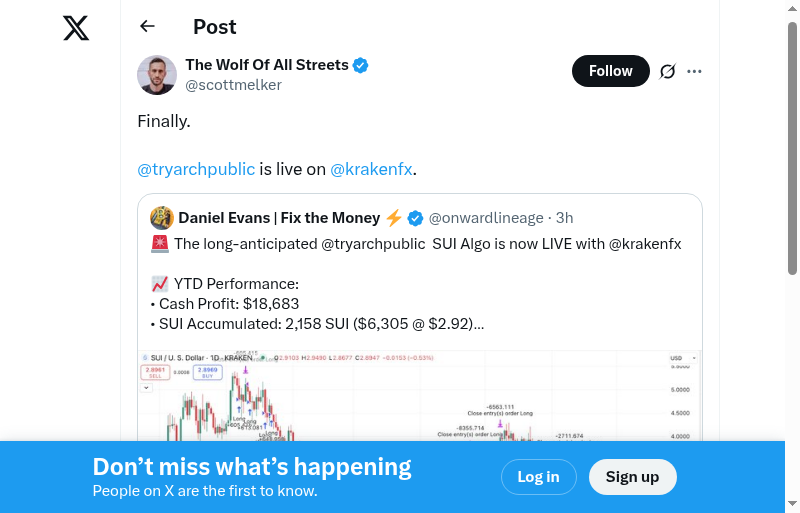
Task: Click the vertical scrollbar thumb
Action: (793, 150)
